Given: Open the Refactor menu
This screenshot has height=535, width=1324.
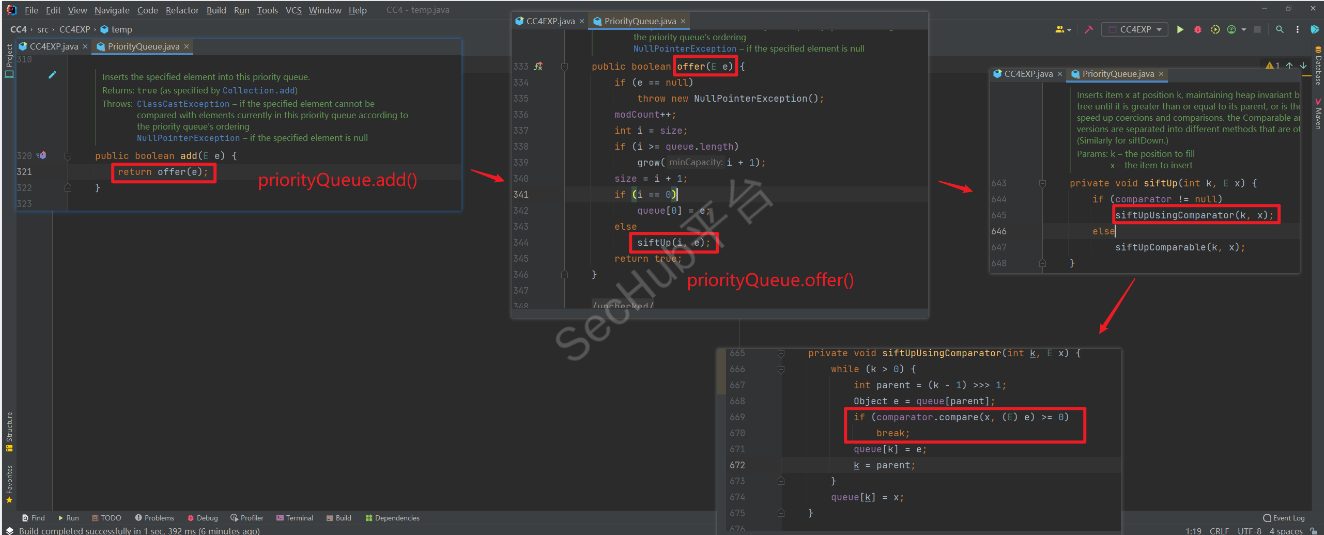Looking at the screenshot, I should point(182,10).
